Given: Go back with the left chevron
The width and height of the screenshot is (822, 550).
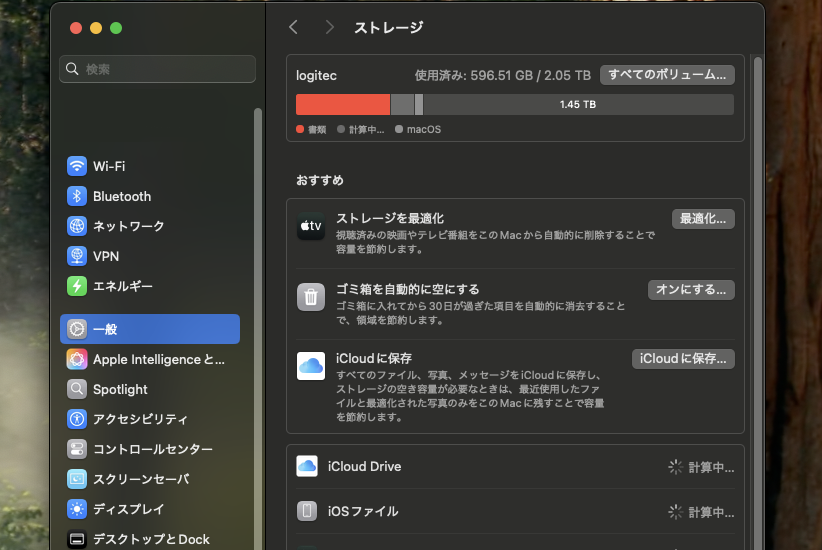Looking at the screenshot, I should (294, 27).
